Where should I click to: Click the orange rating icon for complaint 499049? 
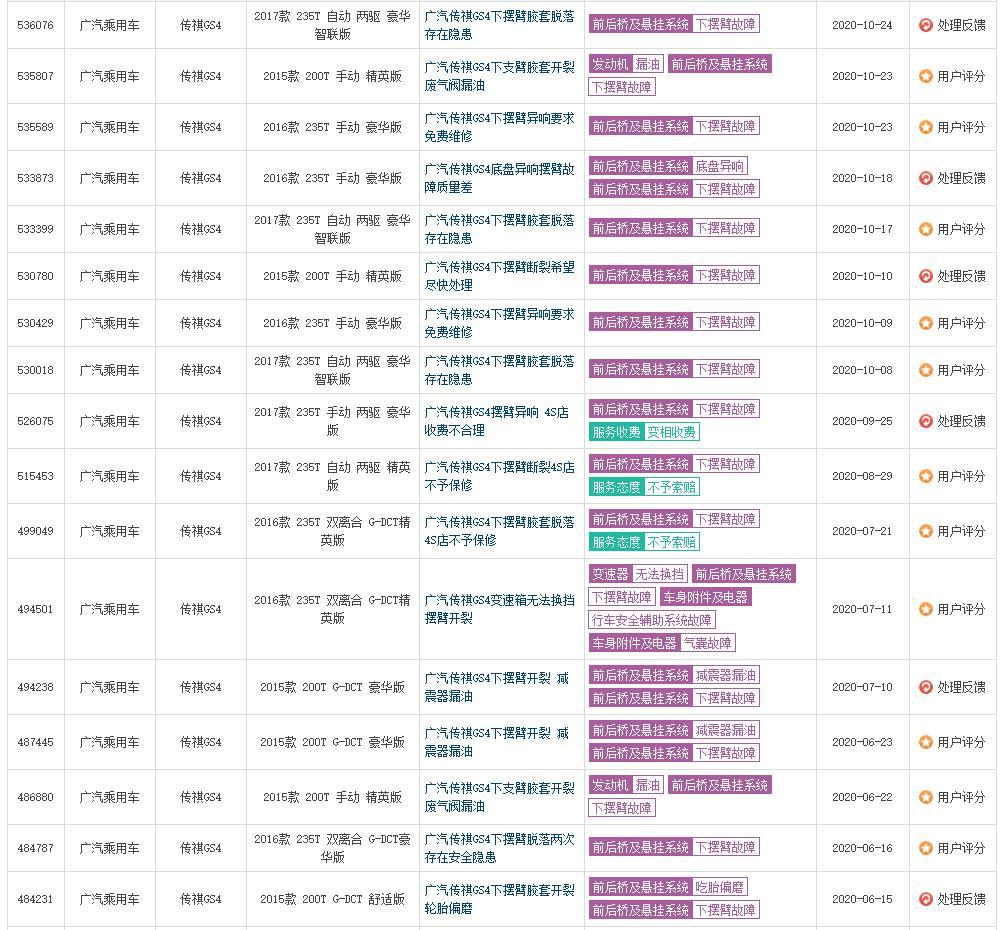pos(925,531)
